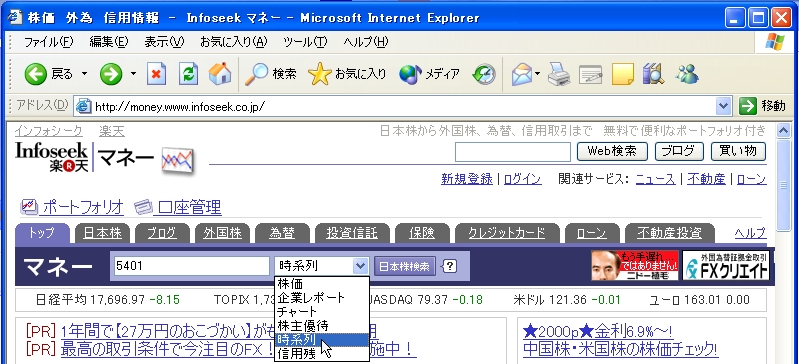Click the address bar URL field
This screenshot has height=364, width=799.
pyautogui.click(x=403, y=107)
